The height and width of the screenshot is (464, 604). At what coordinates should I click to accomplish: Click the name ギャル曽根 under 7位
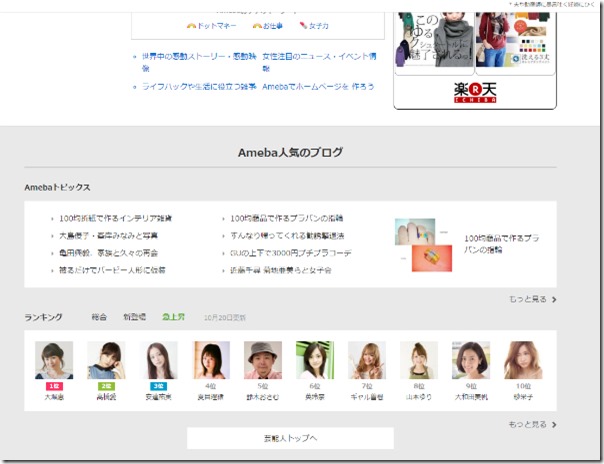click(x=367, y=397)
